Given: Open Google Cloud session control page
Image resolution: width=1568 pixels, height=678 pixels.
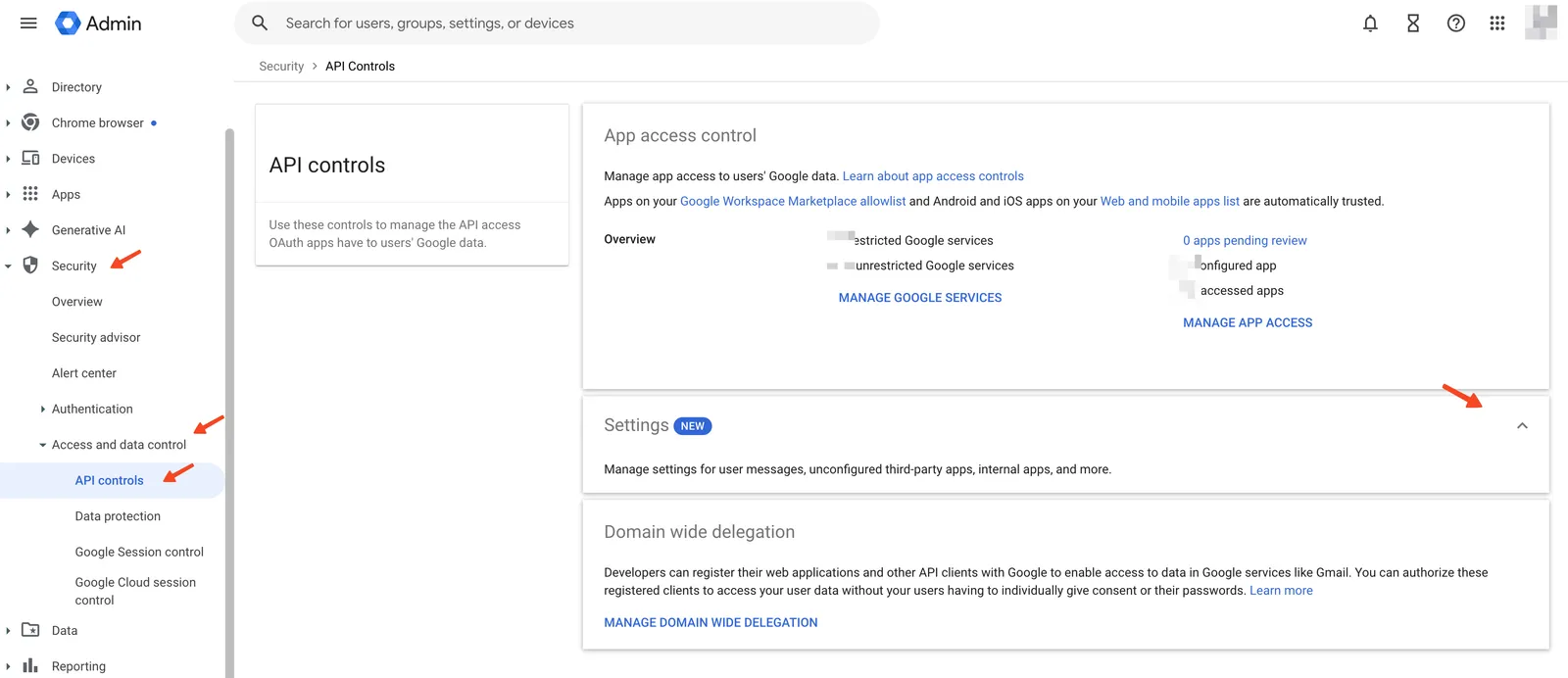Looking at the screenshot, I should [135, 591].
